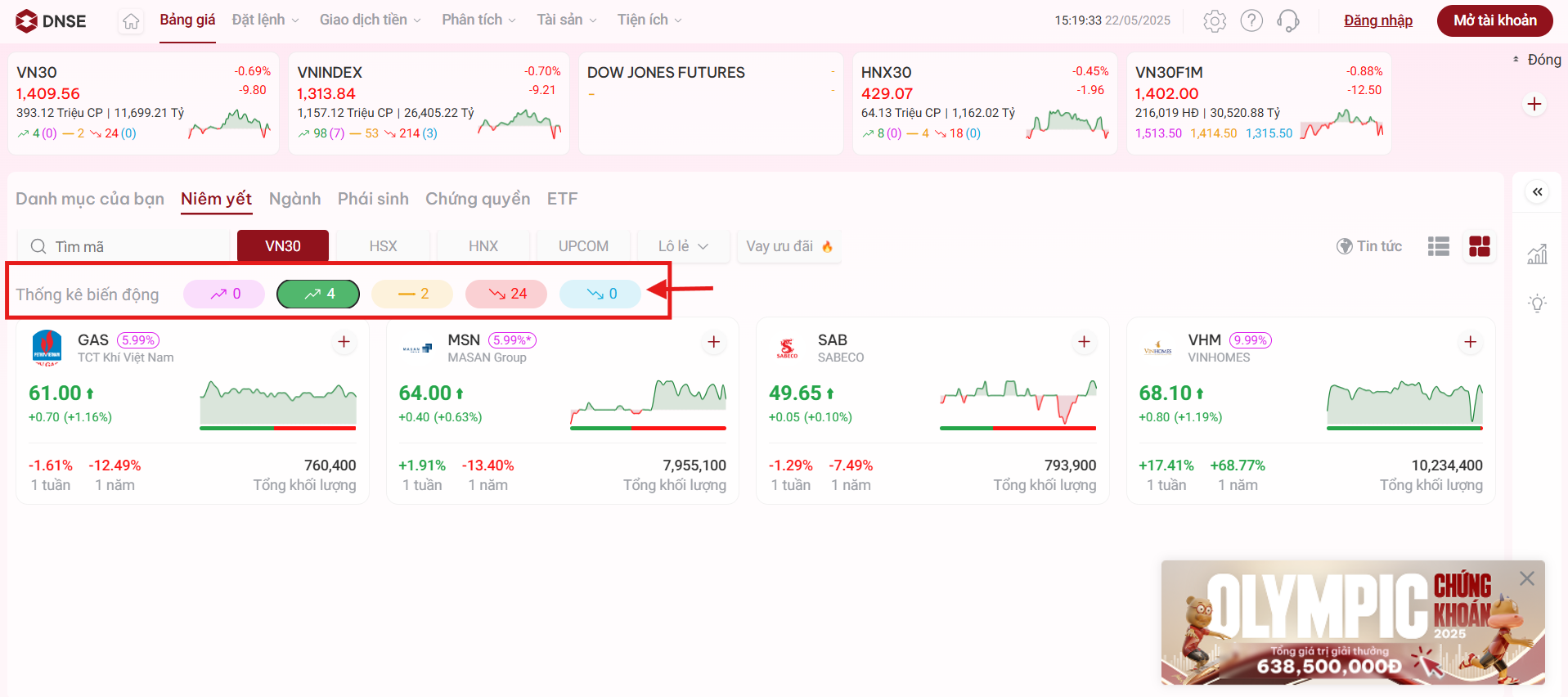
Task: Add SAB to watchlist
Action: point(1085,342)
